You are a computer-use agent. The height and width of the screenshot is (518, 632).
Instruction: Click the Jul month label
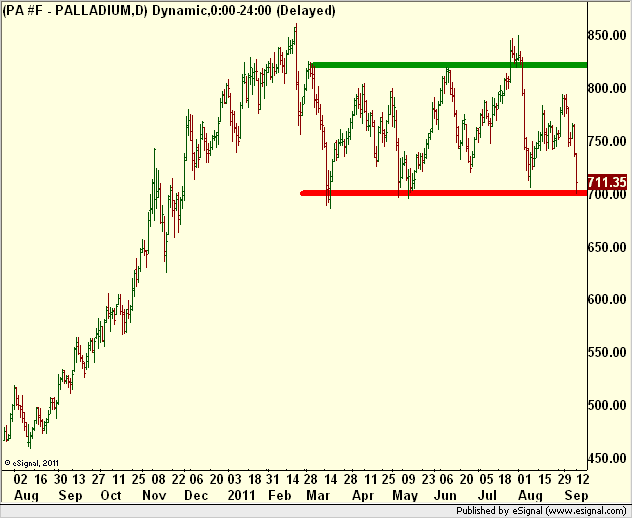point(487,495)
